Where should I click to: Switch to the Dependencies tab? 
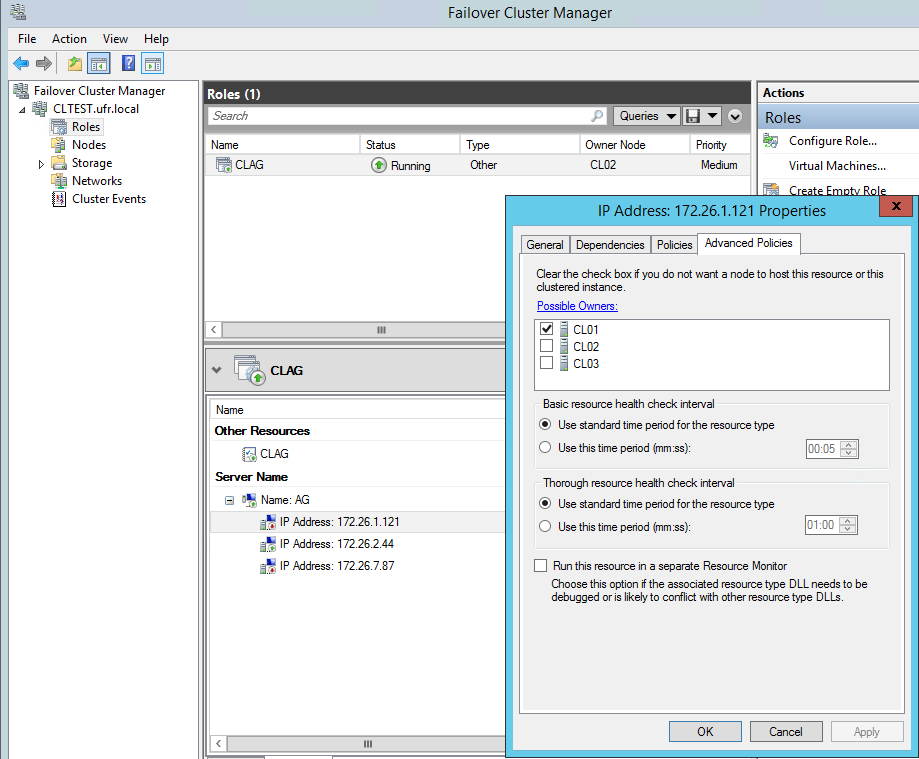(x=609, y=243)
